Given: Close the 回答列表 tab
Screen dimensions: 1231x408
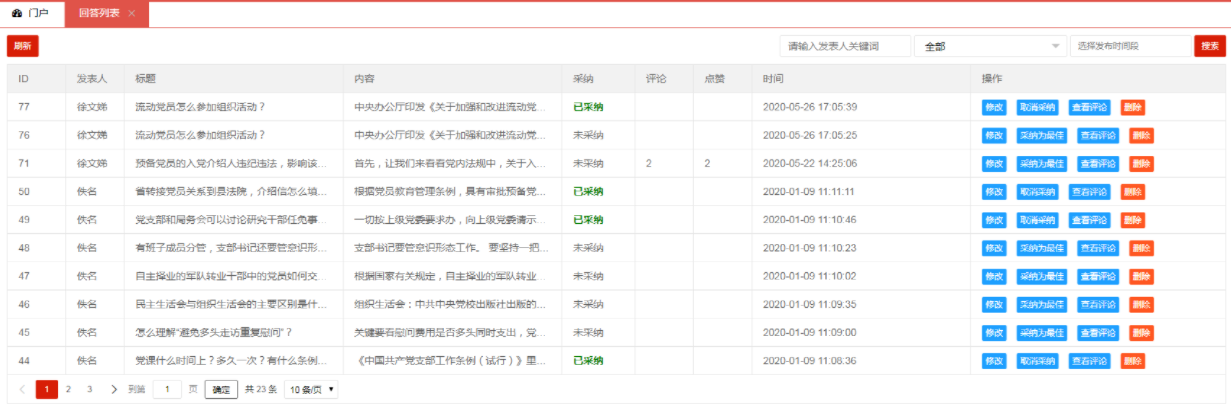Looking at the screenshot, I should 132,13.
